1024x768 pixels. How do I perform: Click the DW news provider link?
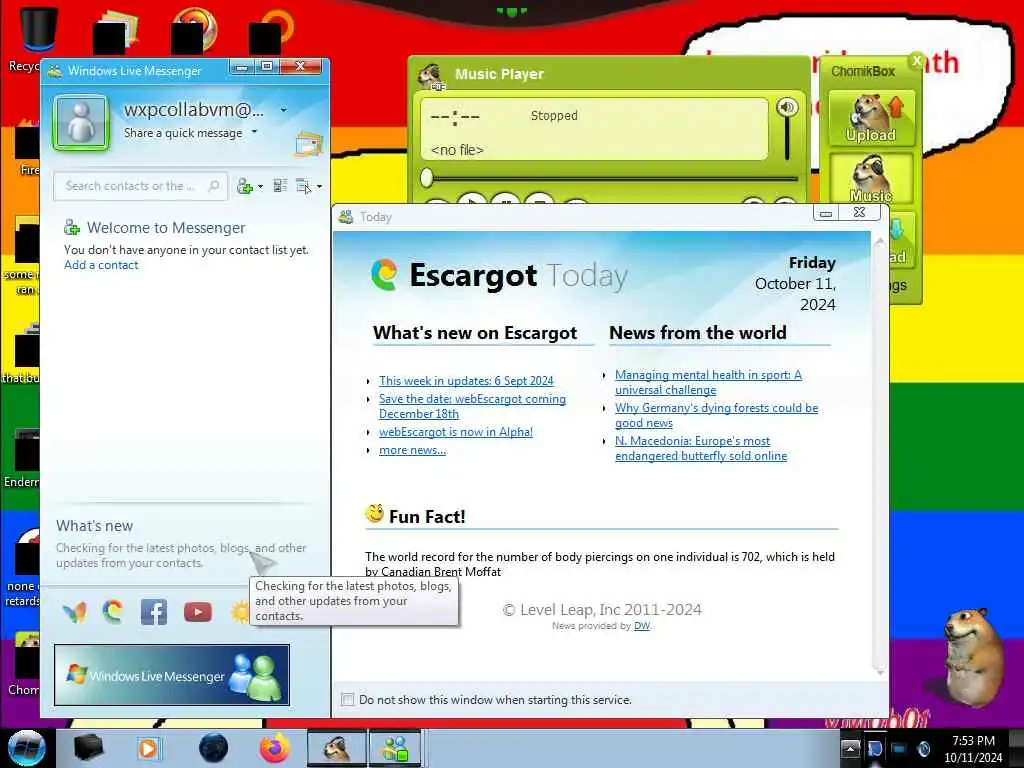(x=642, y=626)
